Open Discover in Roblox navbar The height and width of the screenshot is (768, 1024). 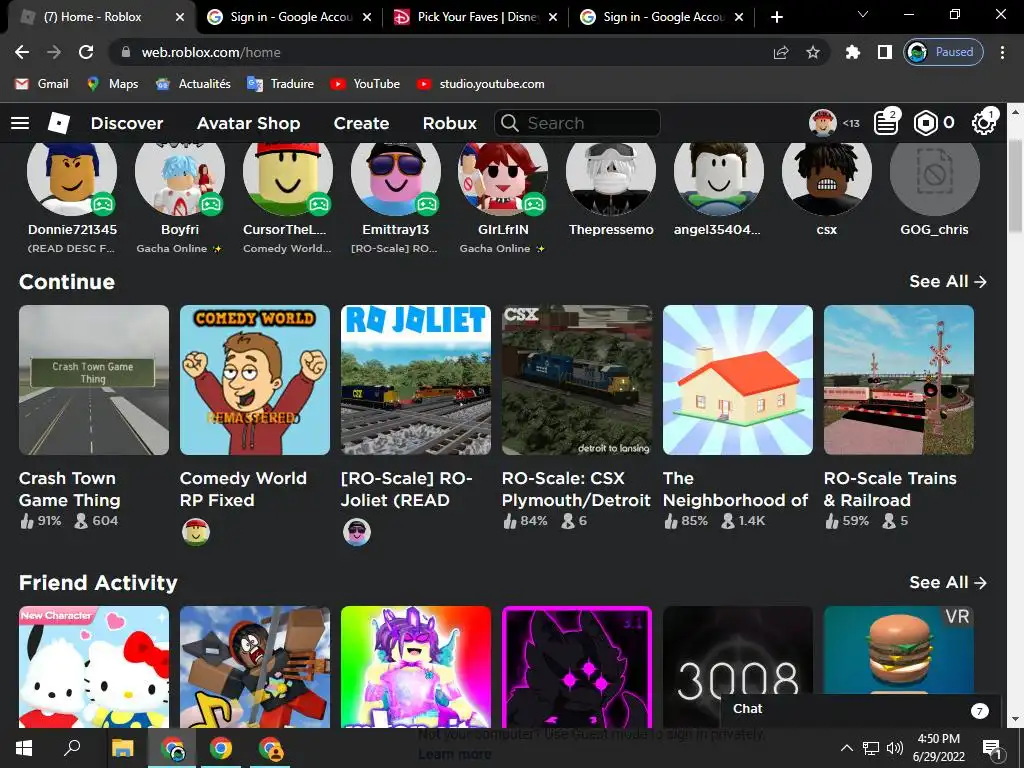(127, 123)
